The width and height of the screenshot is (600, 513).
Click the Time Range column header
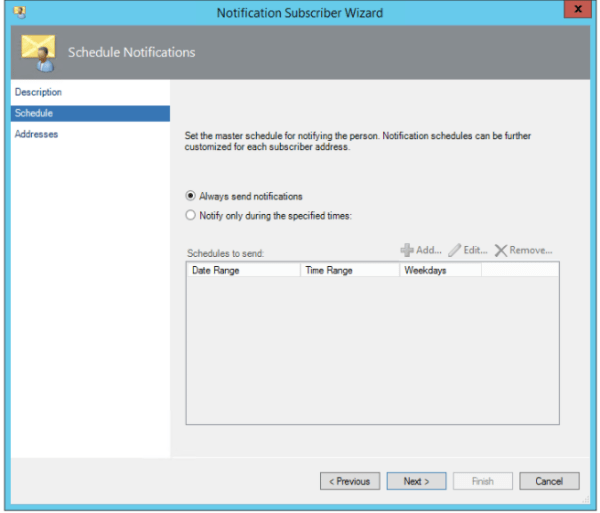[350, 270]
